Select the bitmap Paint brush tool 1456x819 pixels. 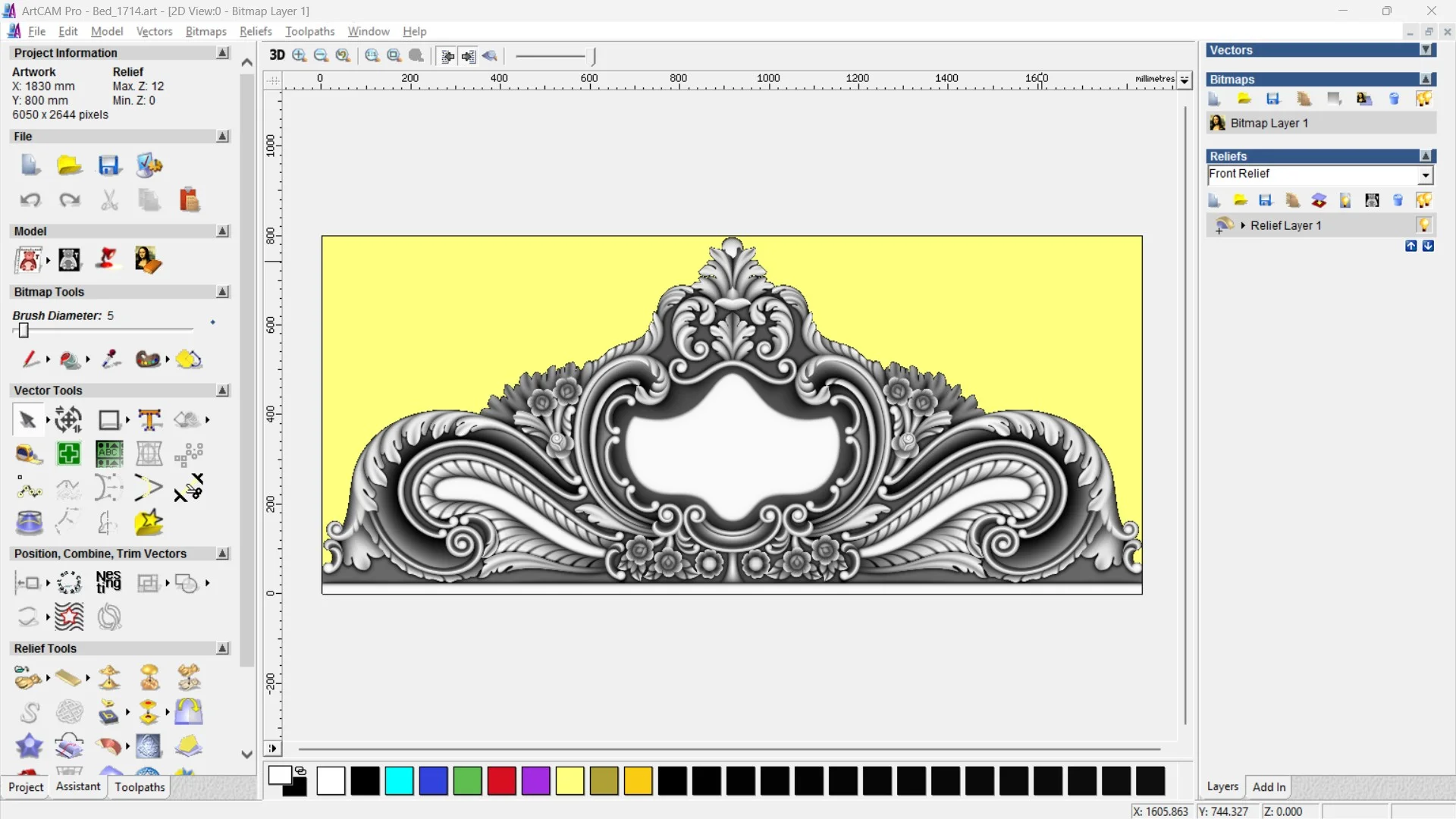coord(30,359)
